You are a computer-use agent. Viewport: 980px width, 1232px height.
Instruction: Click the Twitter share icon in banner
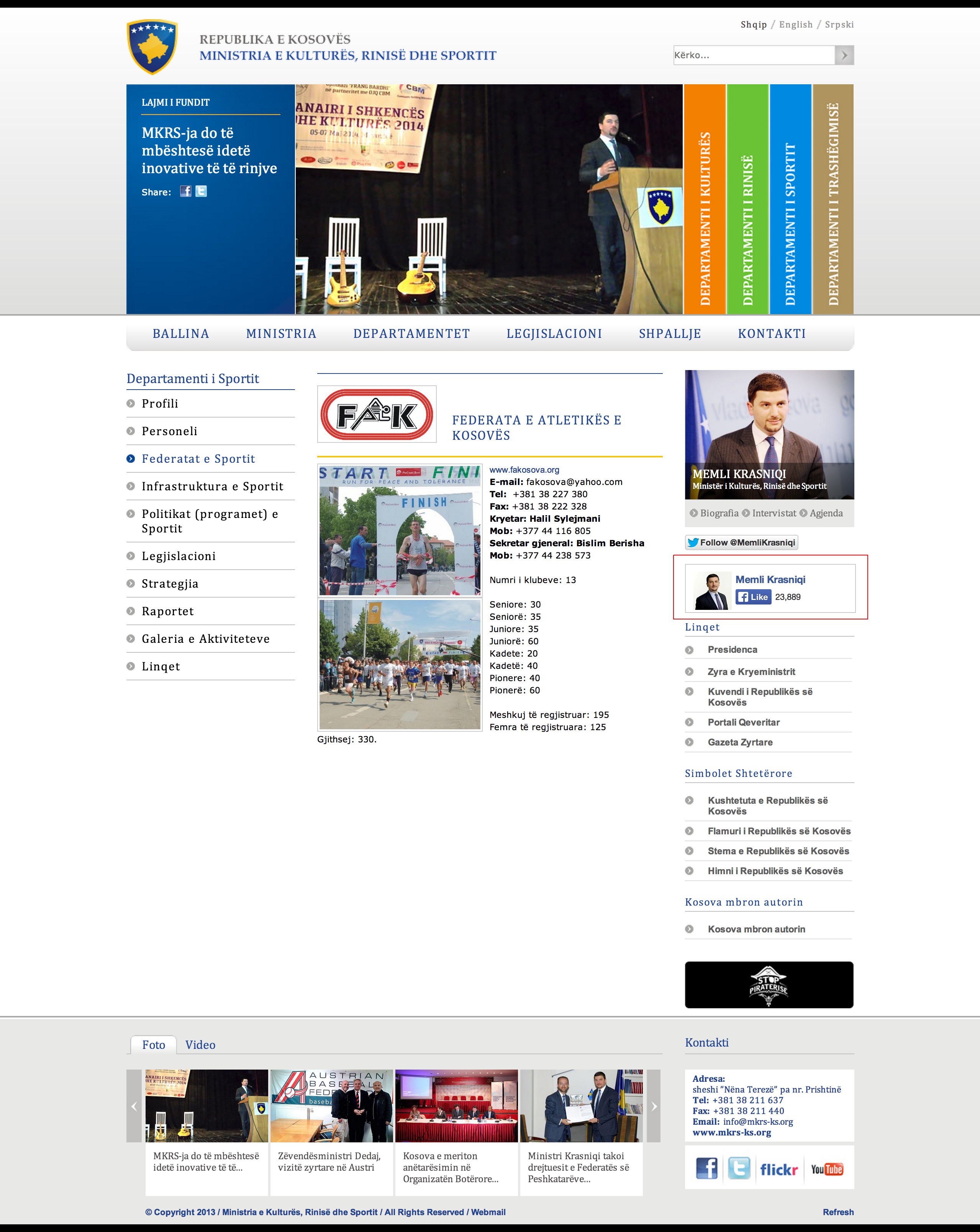[201, 192]
